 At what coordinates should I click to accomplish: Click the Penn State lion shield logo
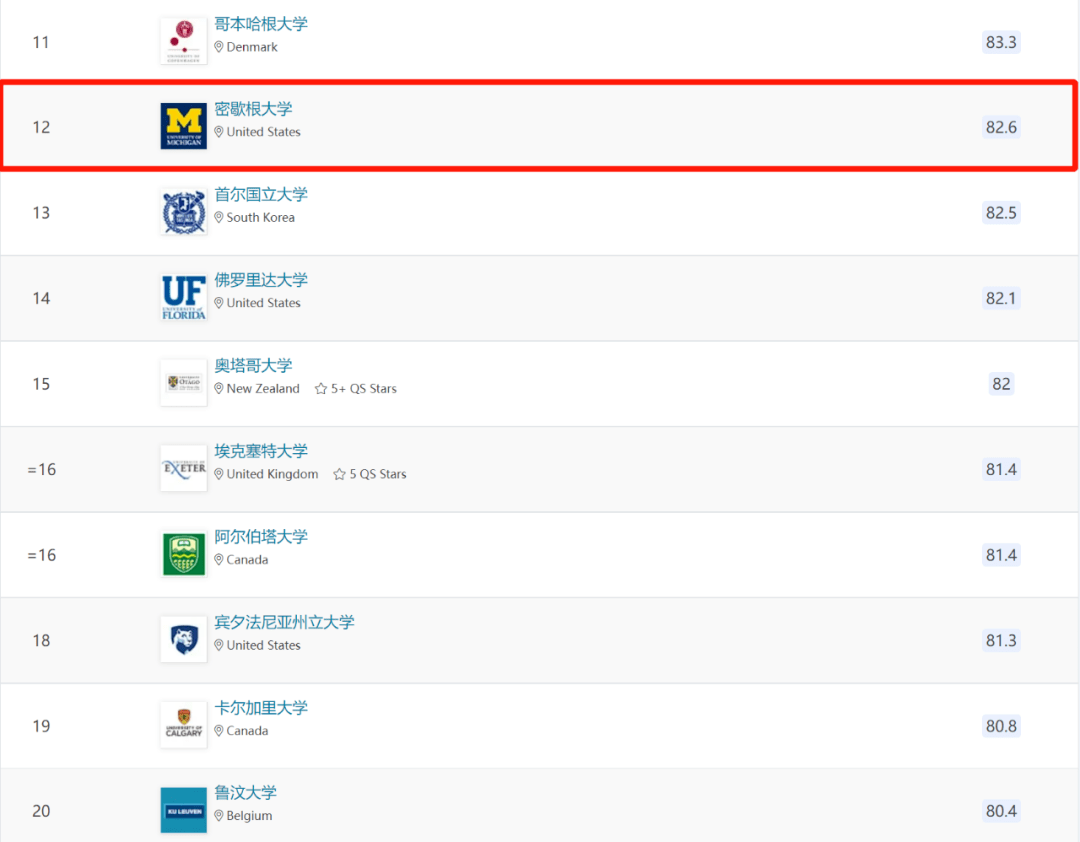184,639
